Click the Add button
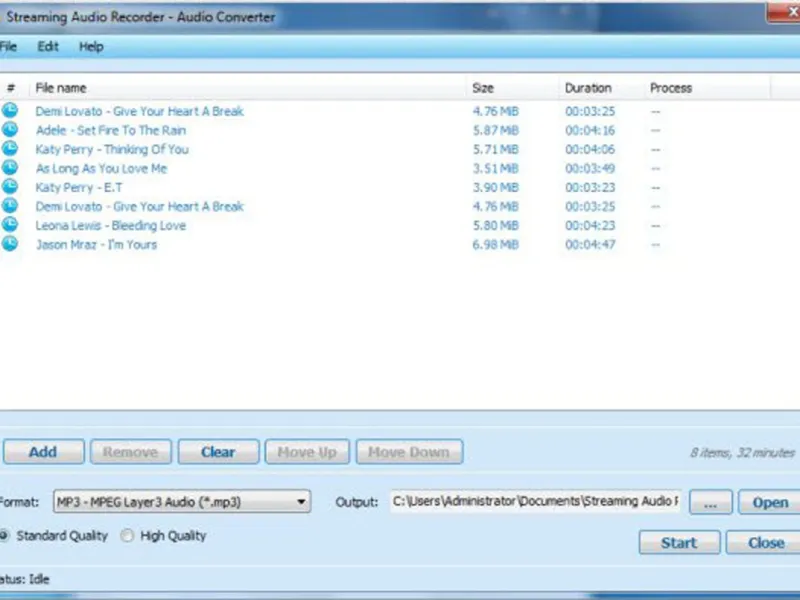Viewport: 800px width, 600px height. 43,452
